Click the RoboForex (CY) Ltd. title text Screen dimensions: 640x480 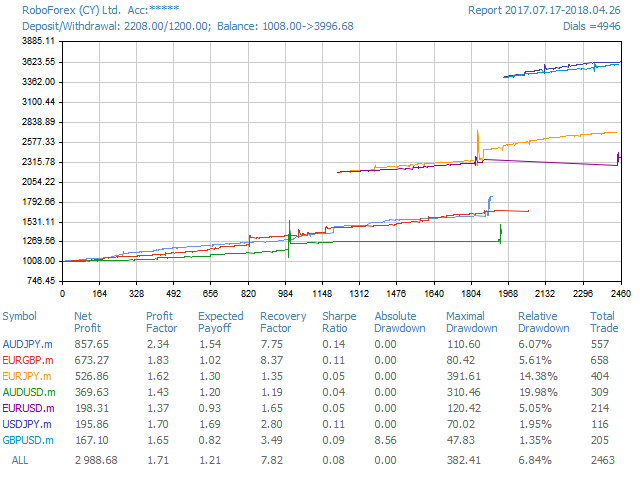(62, 10)
